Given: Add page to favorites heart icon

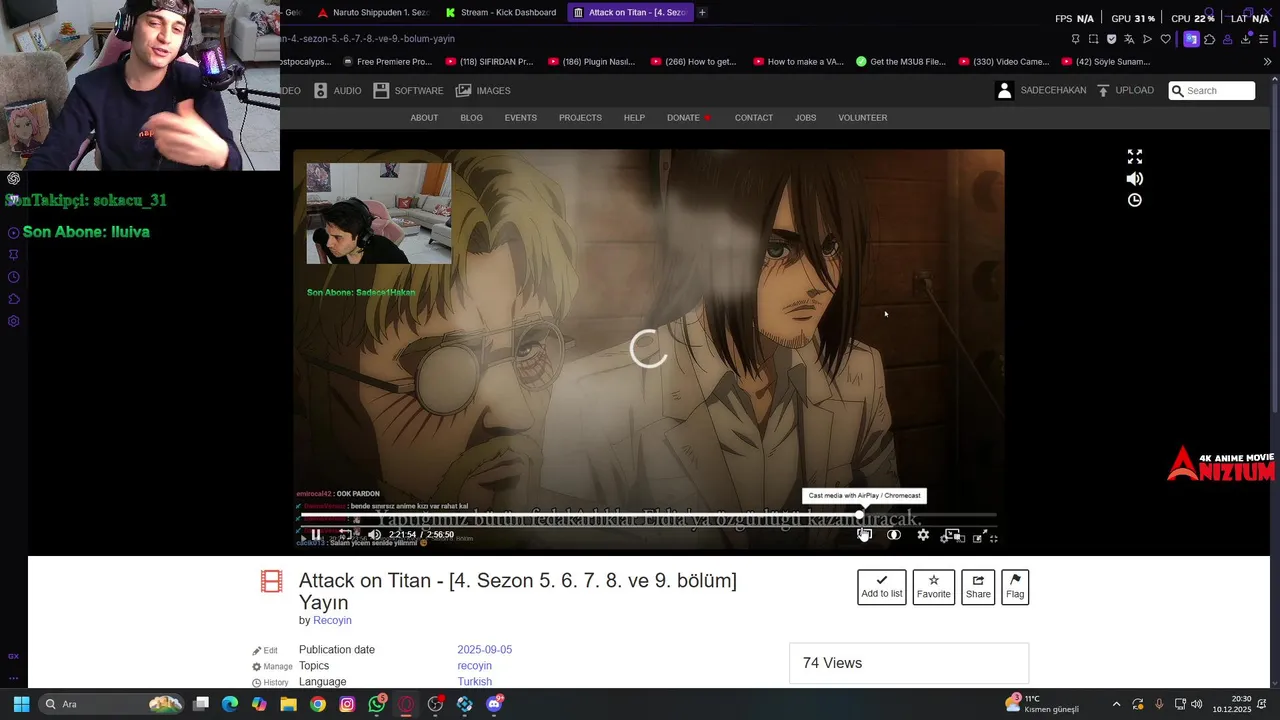Looking at the screenshot, I should (1165, 39).
